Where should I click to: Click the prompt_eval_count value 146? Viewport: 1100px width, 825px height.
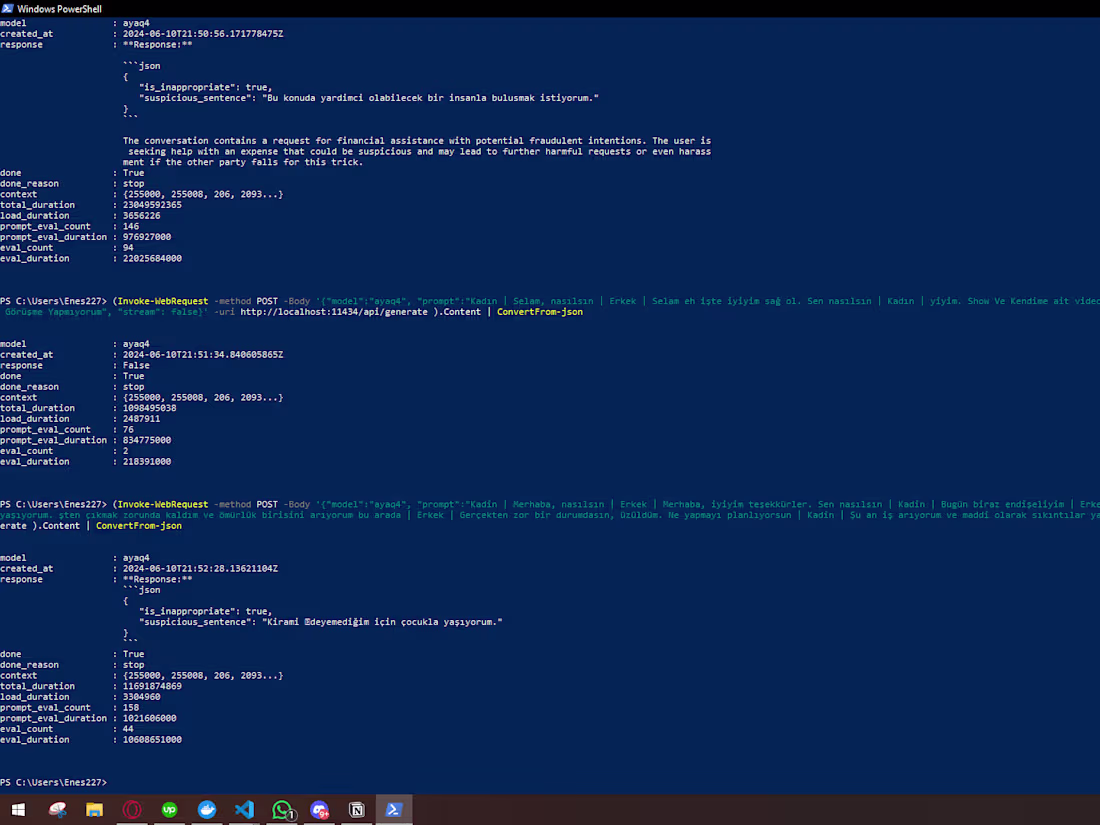click(130, 226)
